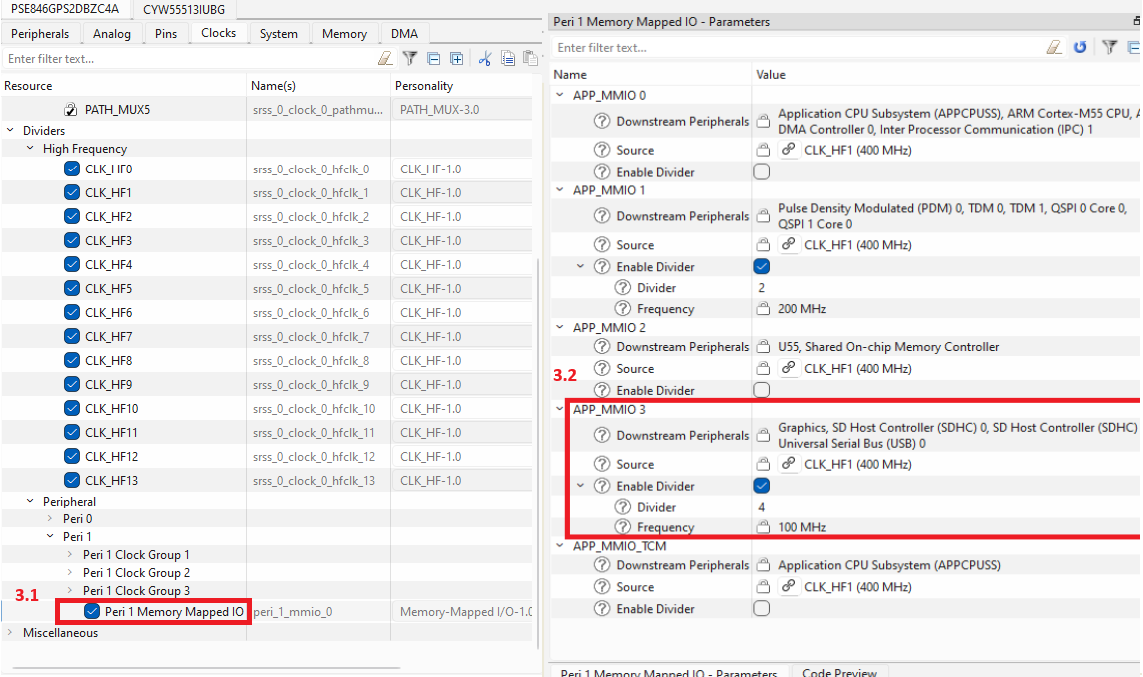
Task: Switch to the Pins tab
Action: click(166, 34)
